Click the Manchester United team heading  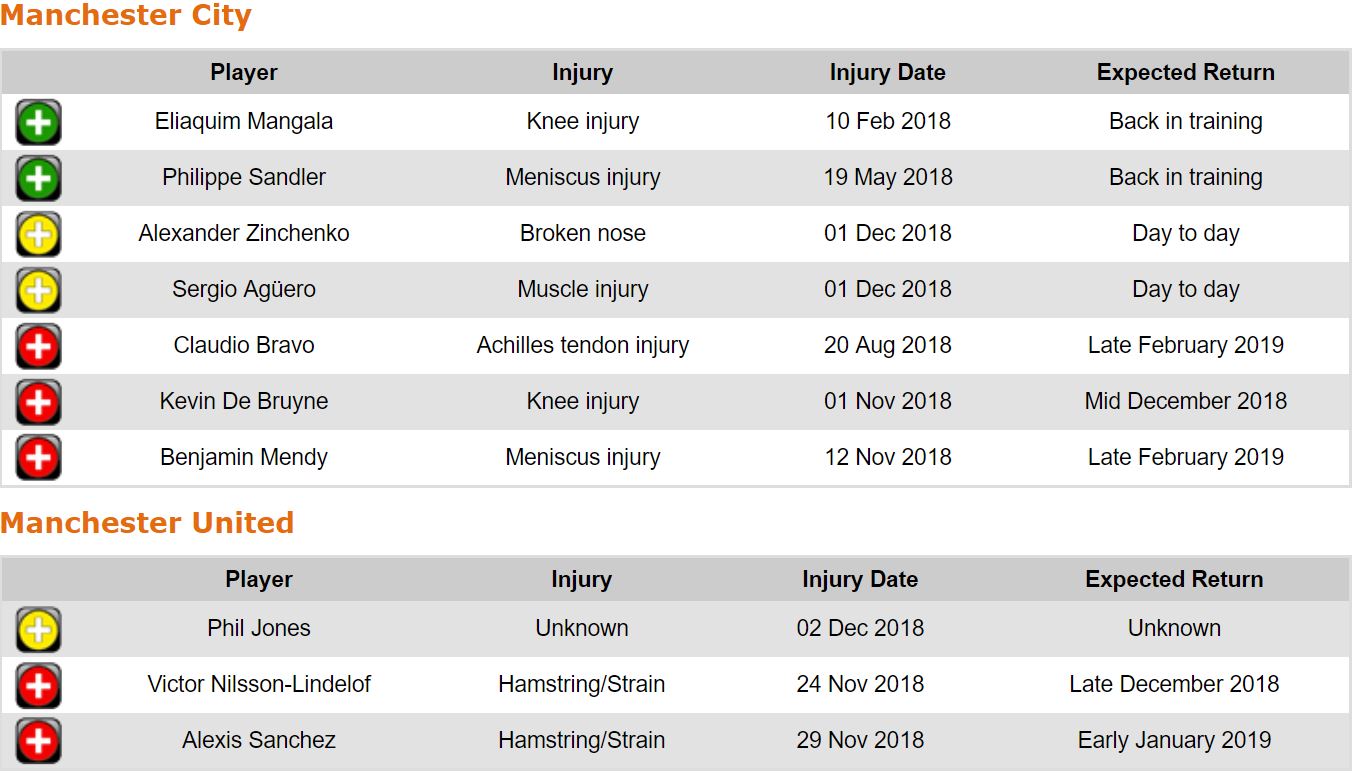coord(147,523)
